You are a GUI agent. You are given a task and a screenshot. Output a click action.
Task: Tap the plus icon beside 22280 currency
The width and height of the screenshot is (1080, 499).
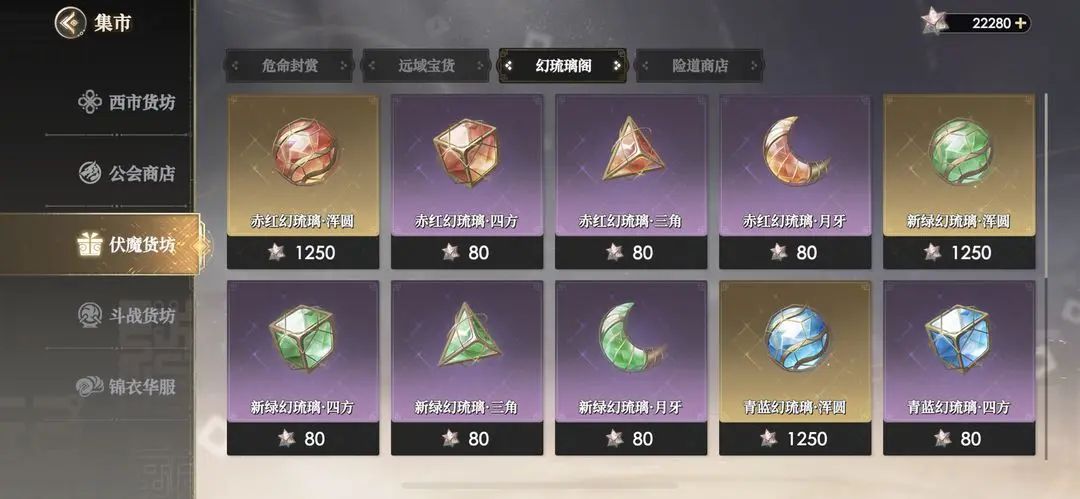[1020, 23]
